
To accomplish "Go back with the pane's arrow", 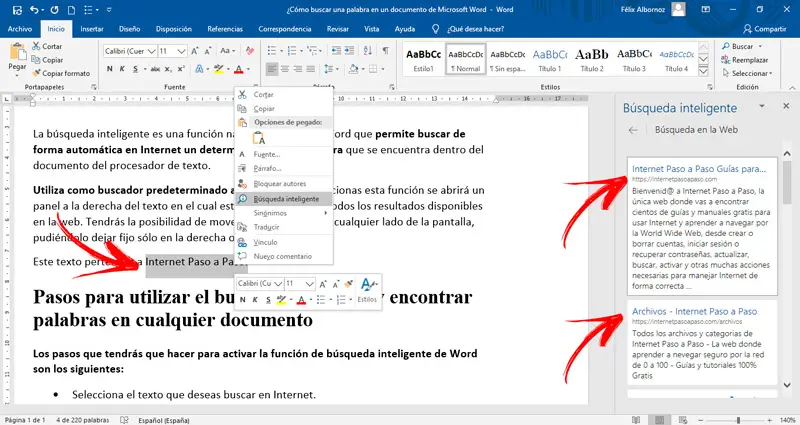I will 633,130.
